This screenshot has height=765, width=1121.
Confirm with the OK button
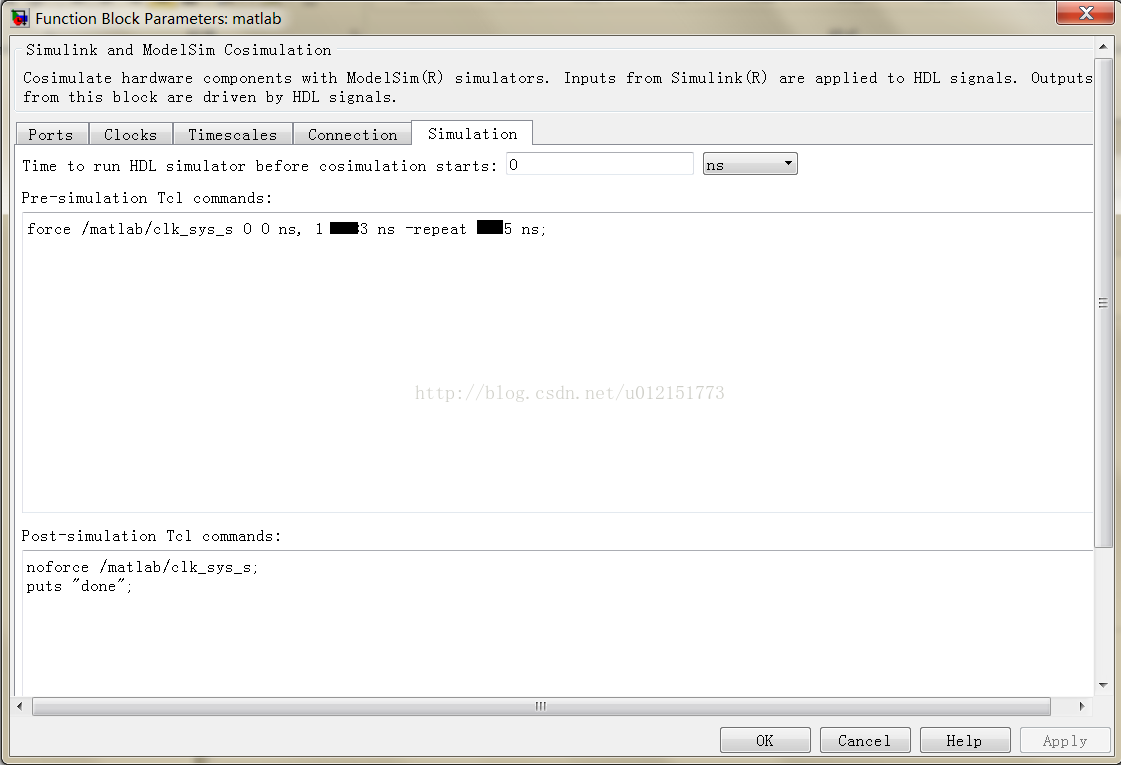pos(765,740)
